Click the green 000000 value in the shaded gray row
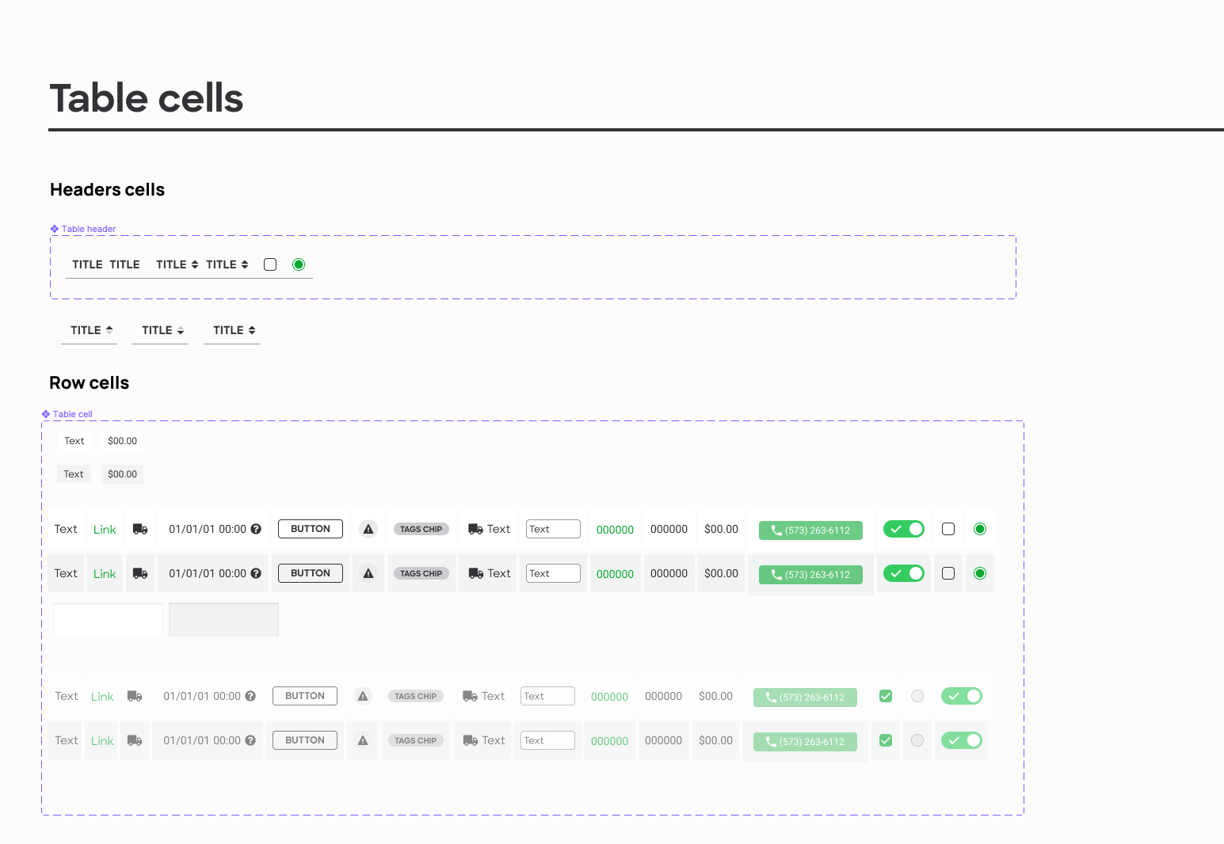1224x844 pixels. click(615, 574)
